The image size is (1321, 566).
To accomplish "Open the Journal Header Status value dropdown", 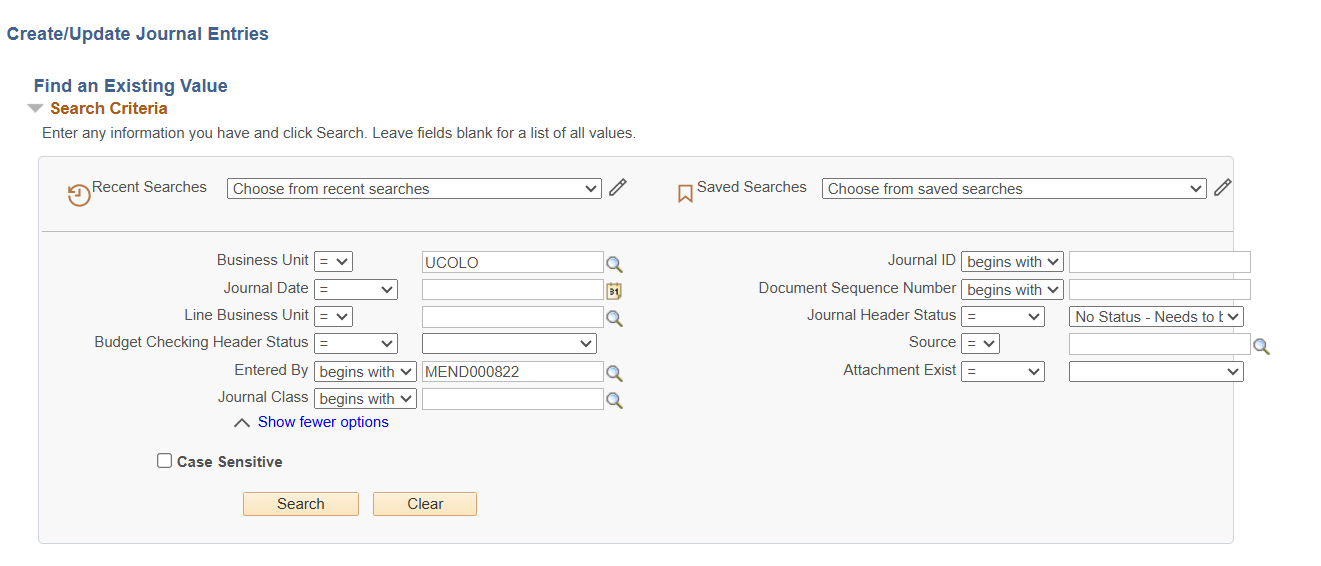I will tap(1156, 317).
